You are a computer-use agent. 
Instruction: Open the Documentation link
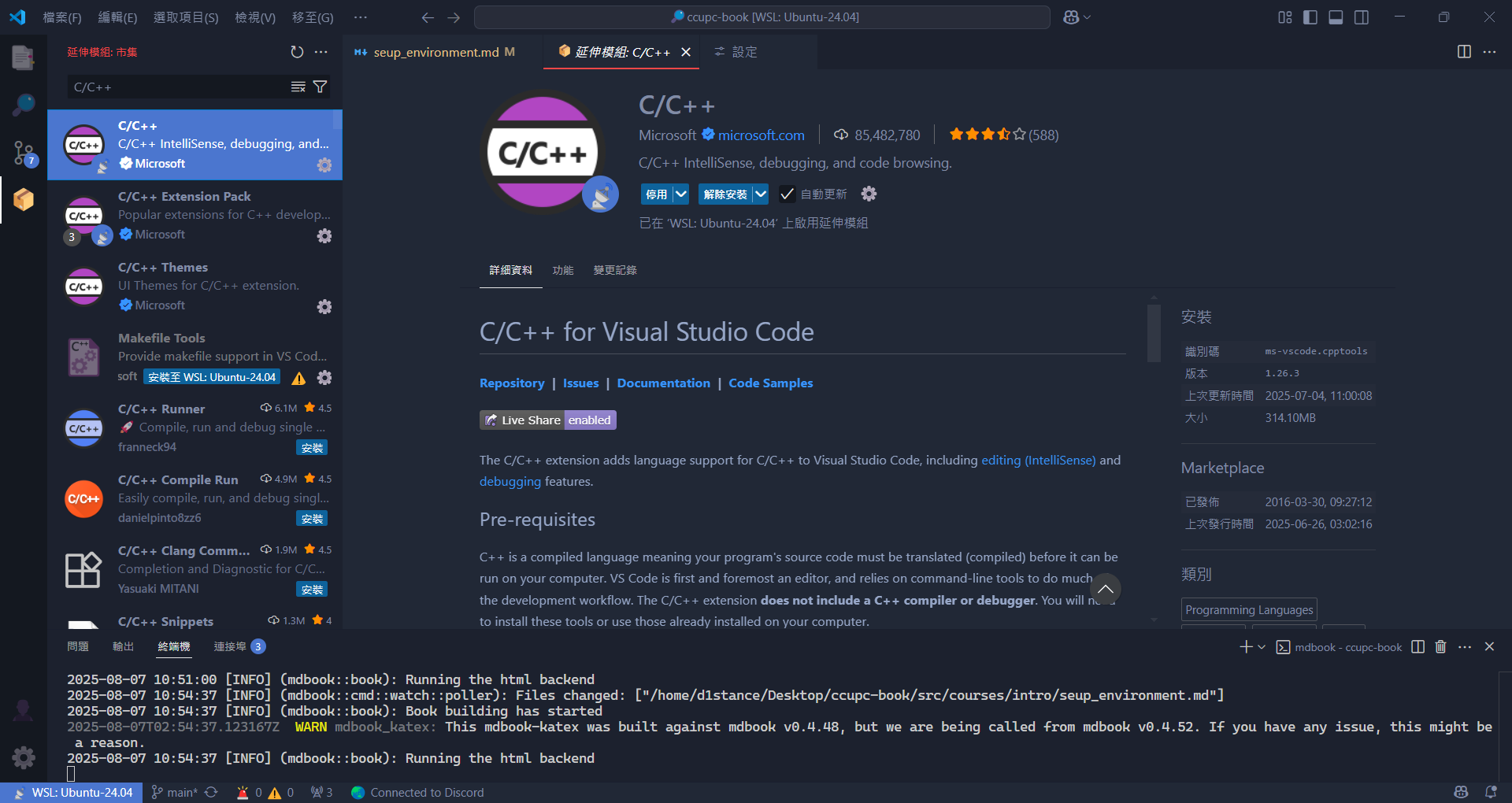664,383
